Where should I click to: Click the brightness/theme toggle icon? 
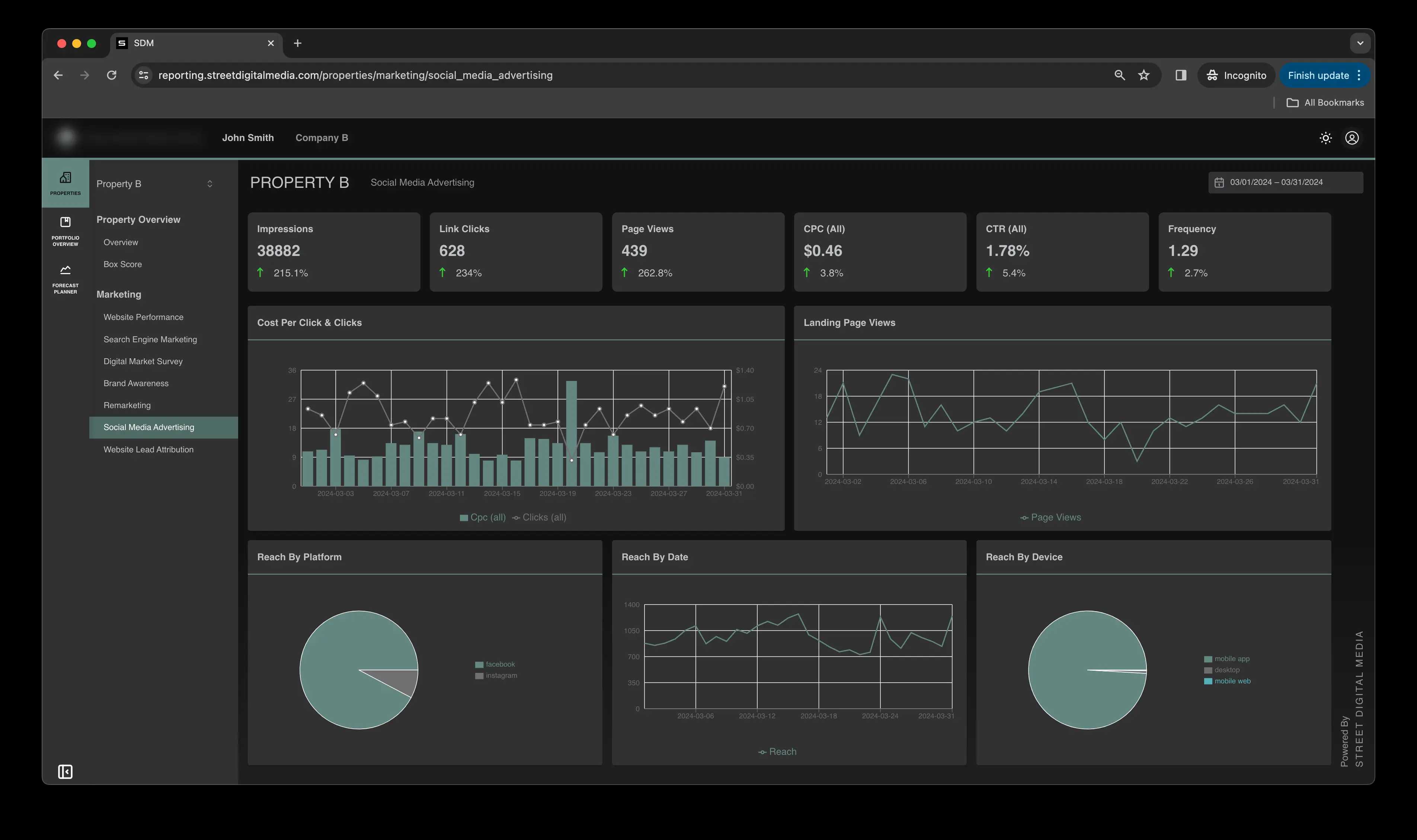pyautogui.click(x=1325, y=137)
